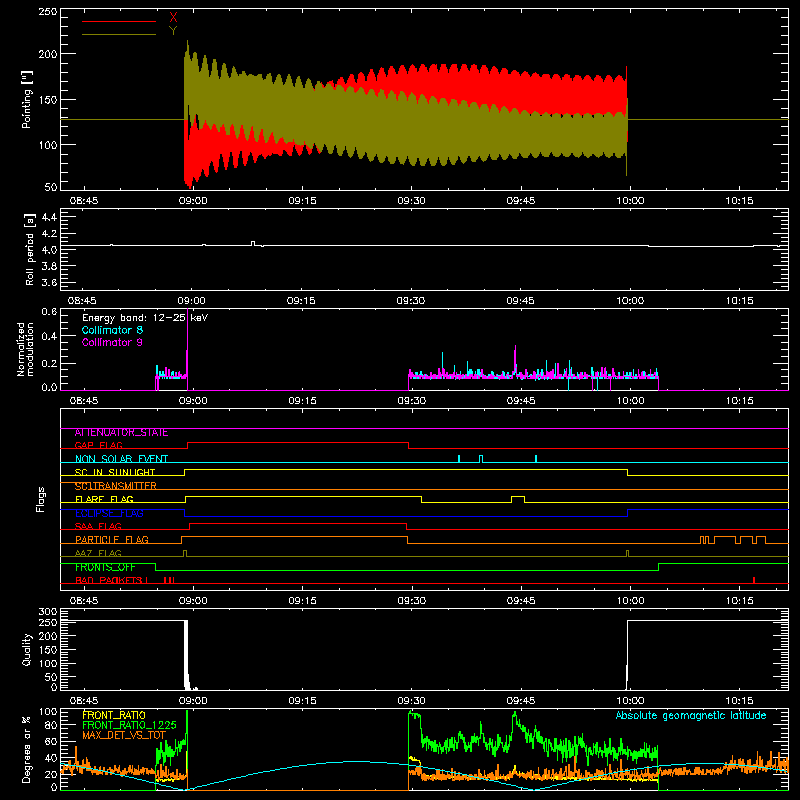Click "Absolute geomagnetic latitude" legend text
The width and height of the screenshot is (800, 800).
point(691,715)
